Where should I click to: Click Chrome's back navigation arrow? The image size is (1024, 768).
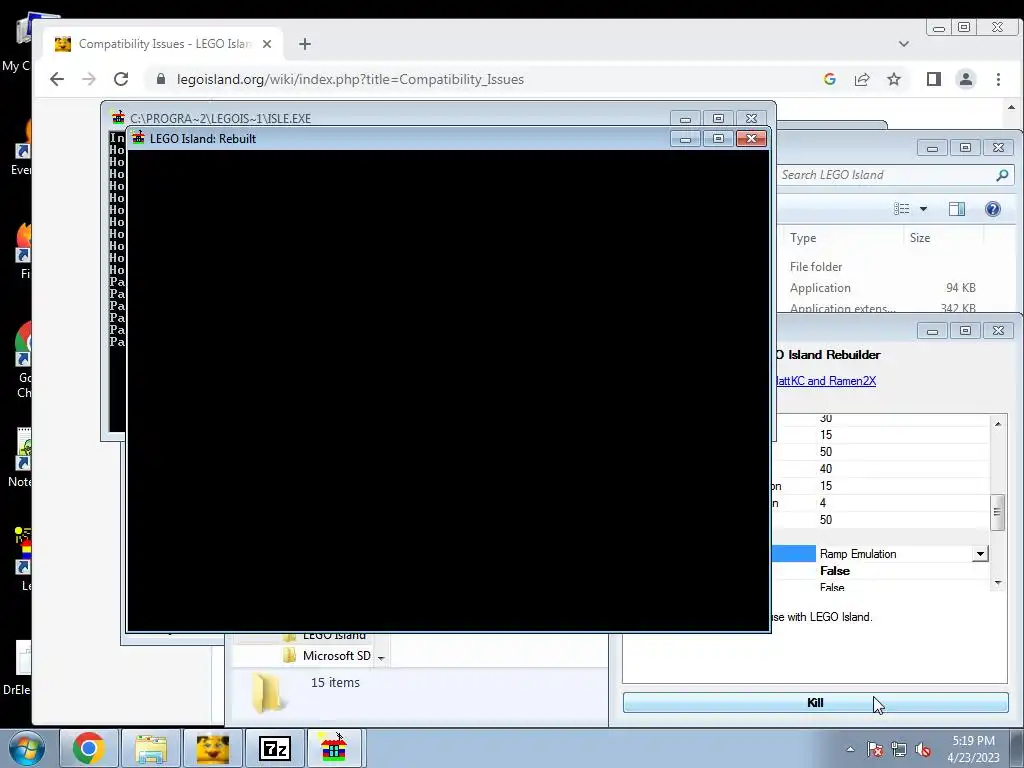click(x=57, y=79)
